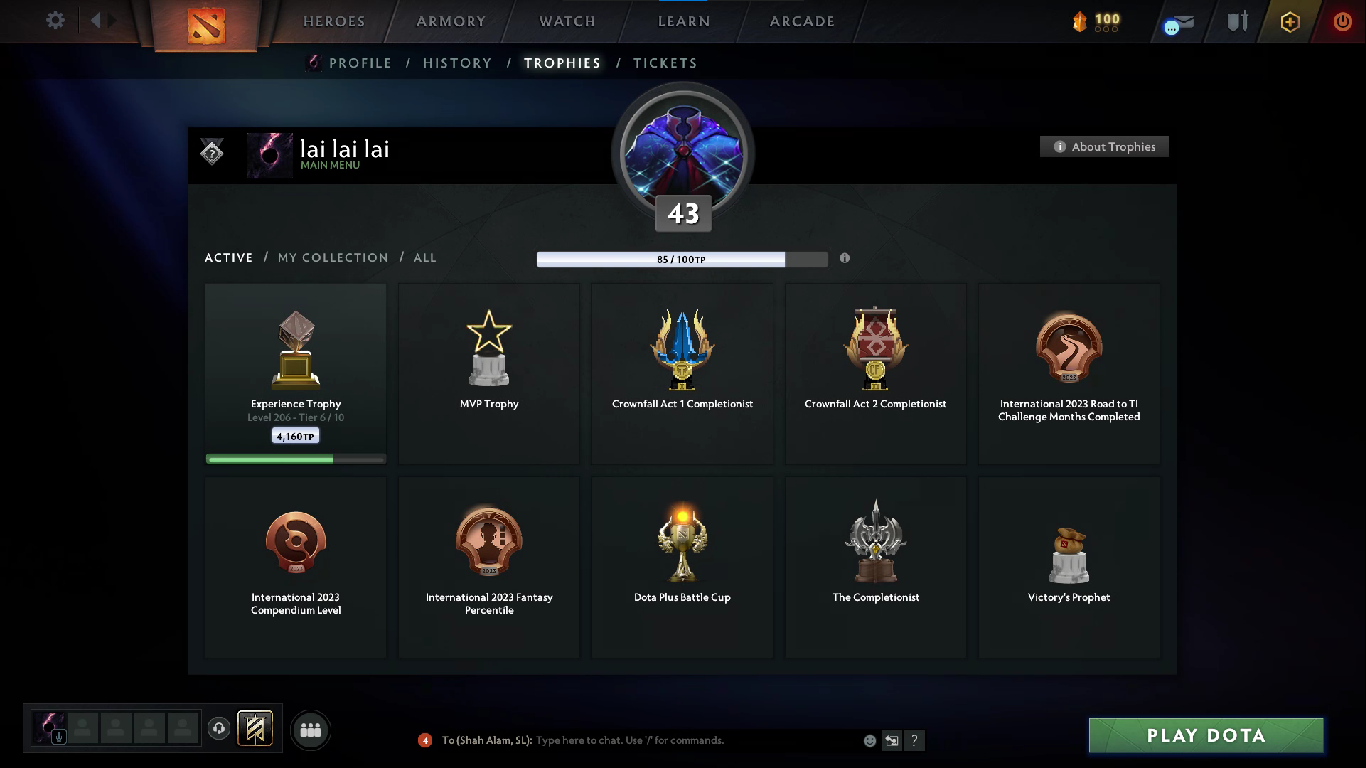
Task: Open the Heroes menu
Action: pos(334,21)
